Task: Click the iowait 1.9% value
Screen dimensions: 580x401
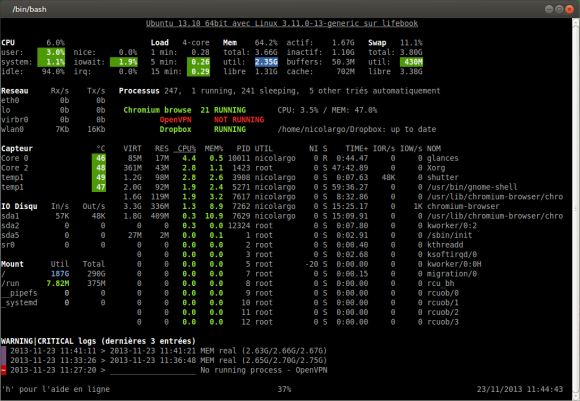Action: (x=124, y=62)
